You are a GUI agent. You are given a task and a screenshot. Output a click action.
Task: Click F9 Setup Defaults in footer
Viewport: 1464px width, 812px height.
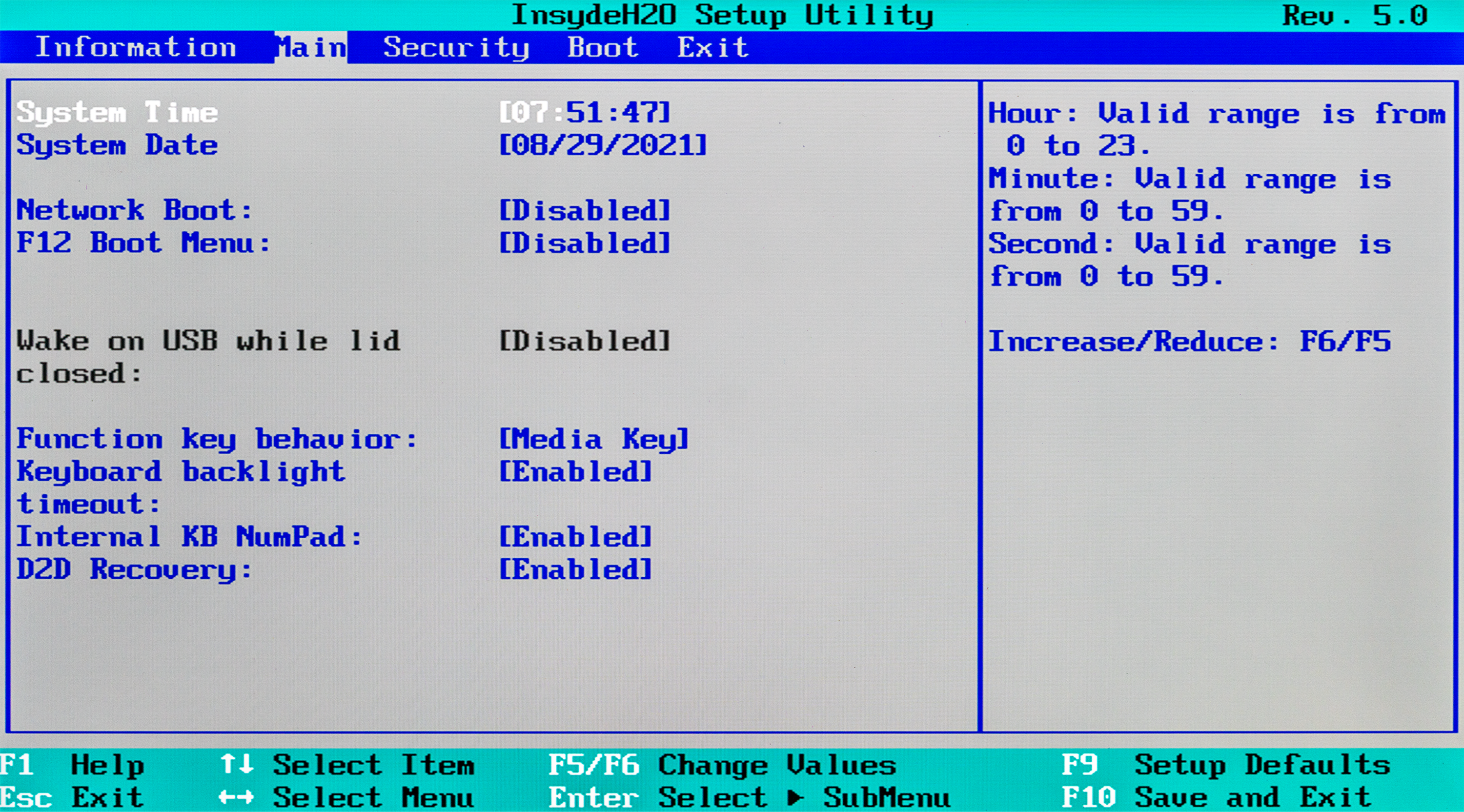pyautogui.click(x=1225, y=764)
